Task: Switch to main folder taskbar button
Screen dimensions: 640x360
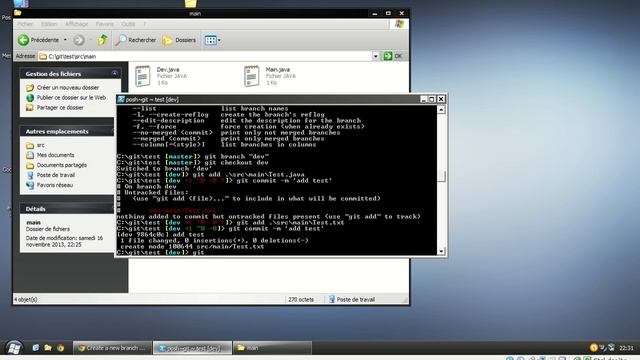Action: [272, 348]
